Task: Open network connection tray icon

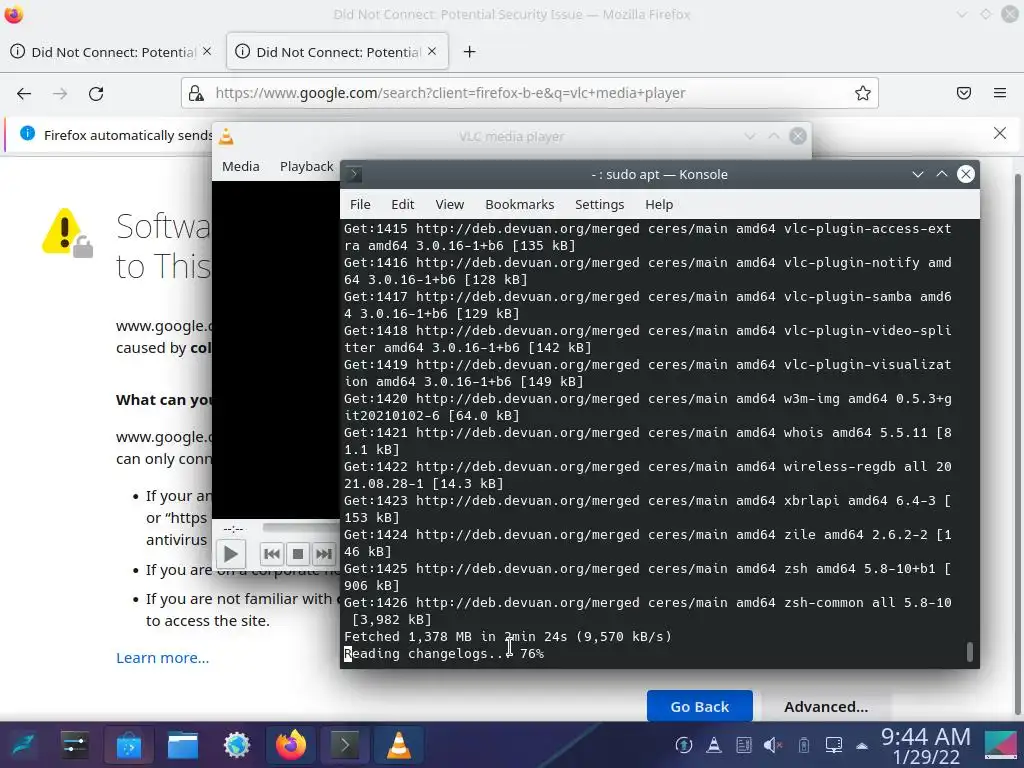Action: [833, 745]
